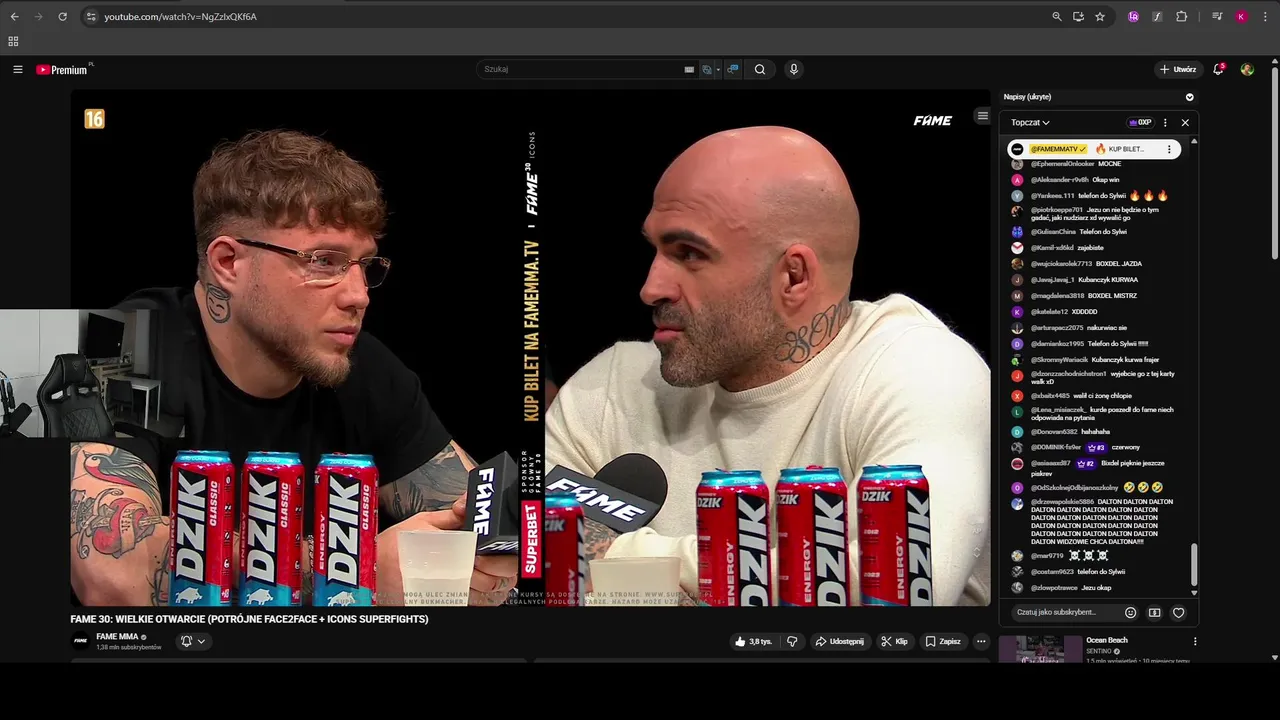Click the Zapisz save button
1280x720 pixels.
(x=943, y=641)
